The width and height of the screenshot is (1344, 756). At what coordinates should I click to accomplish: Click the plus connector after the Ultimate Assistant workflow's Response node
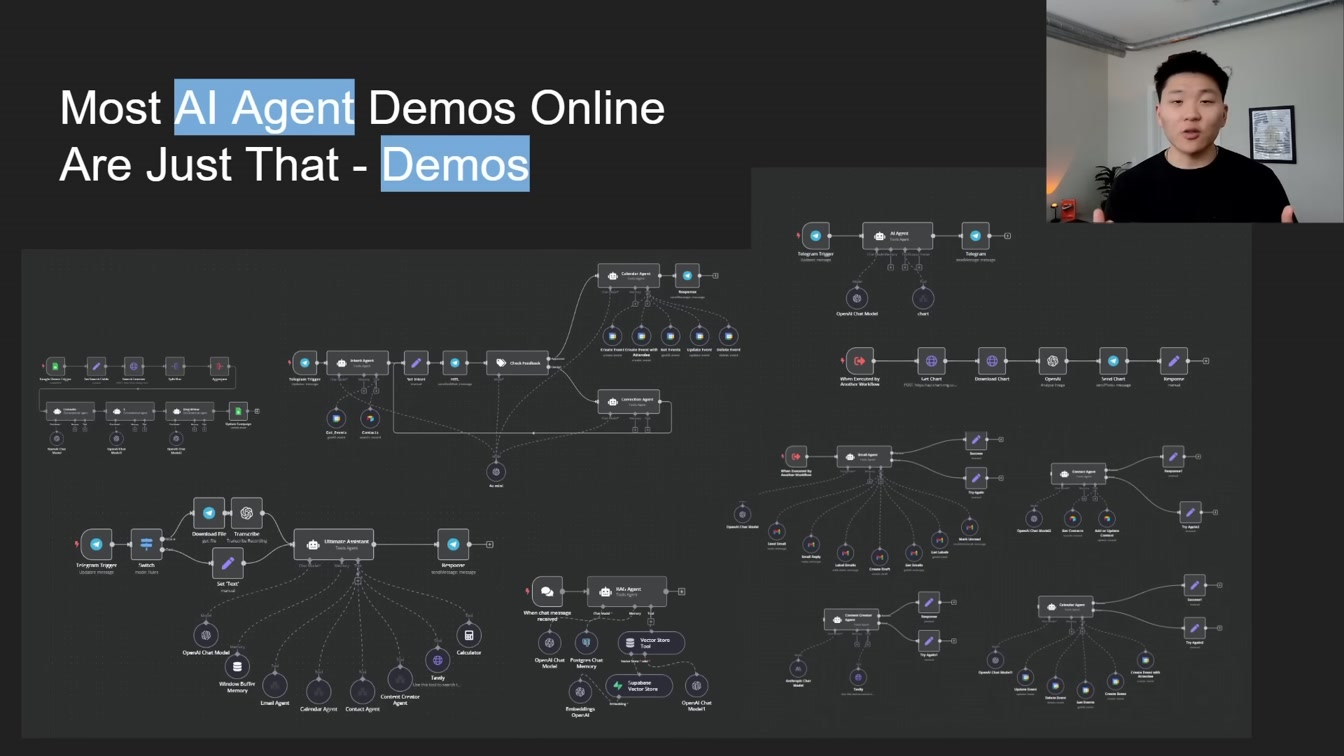490,544
